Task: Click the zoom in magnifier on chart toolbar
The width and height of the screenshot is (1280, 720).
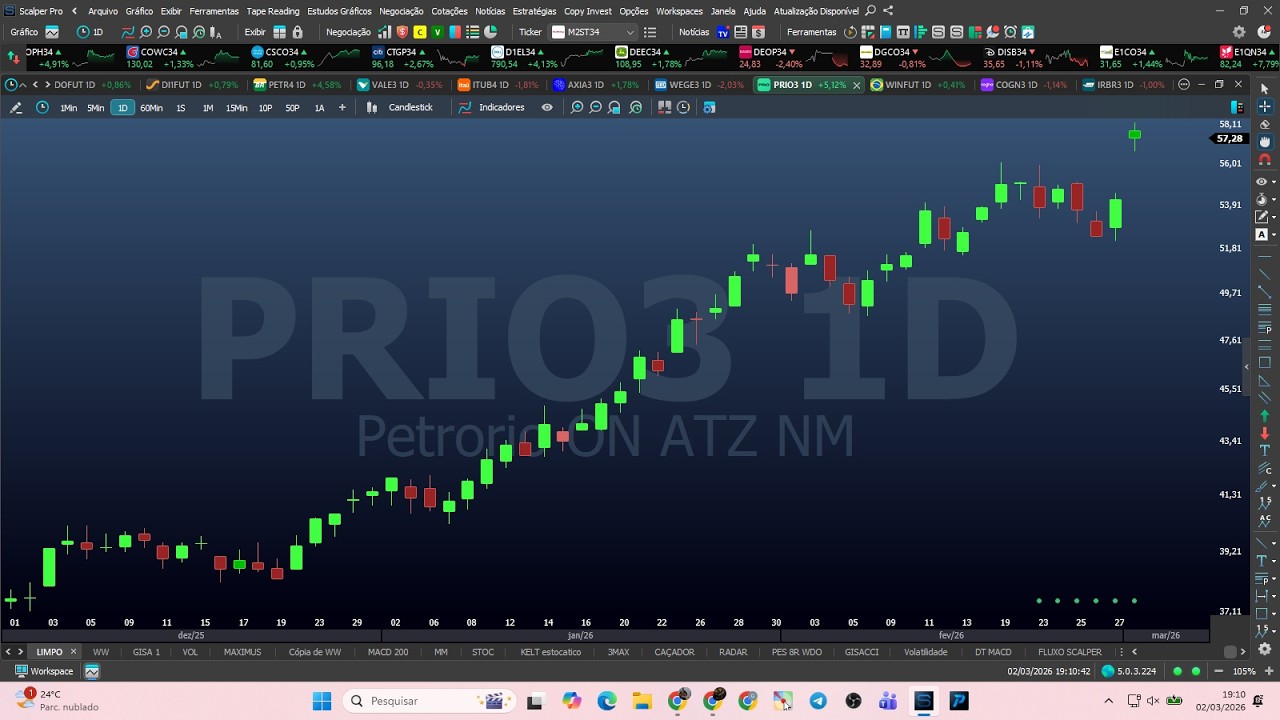Action: [x=577, y=107]
